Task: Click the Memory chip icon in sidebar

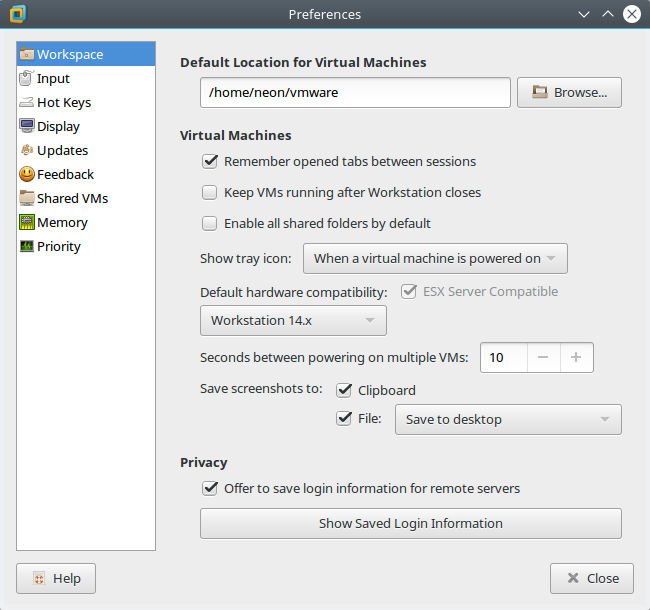Action: tap(27, 222)
